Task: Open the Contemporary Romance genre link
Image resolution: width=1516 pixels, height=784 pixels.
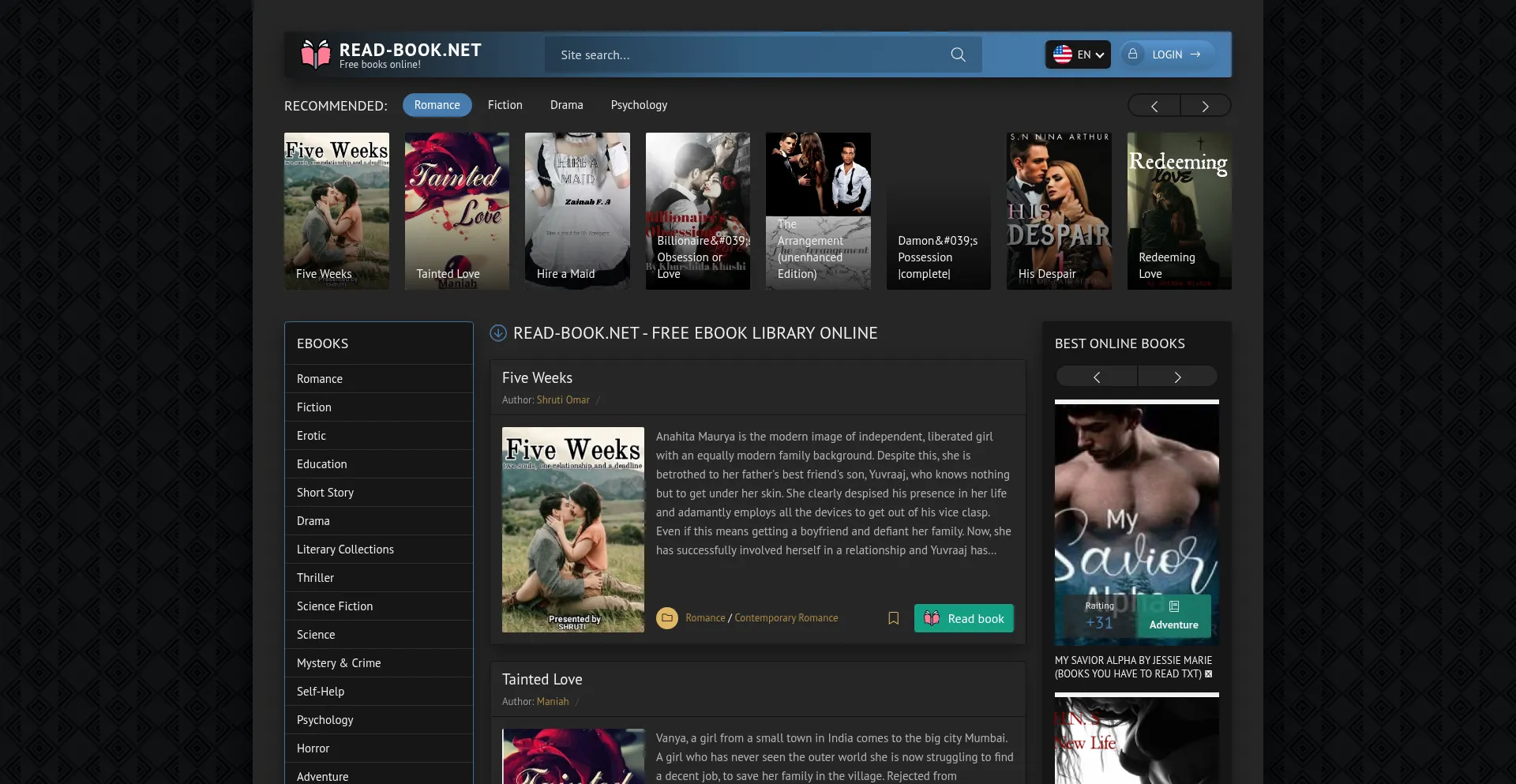Action: click(x=786, y=618)
